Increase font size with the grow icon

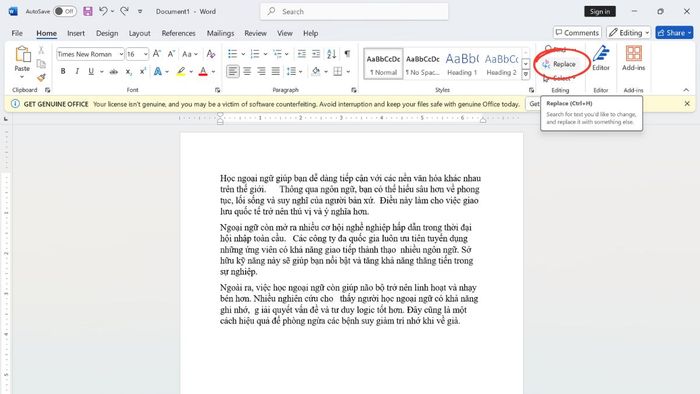point(157,54)
